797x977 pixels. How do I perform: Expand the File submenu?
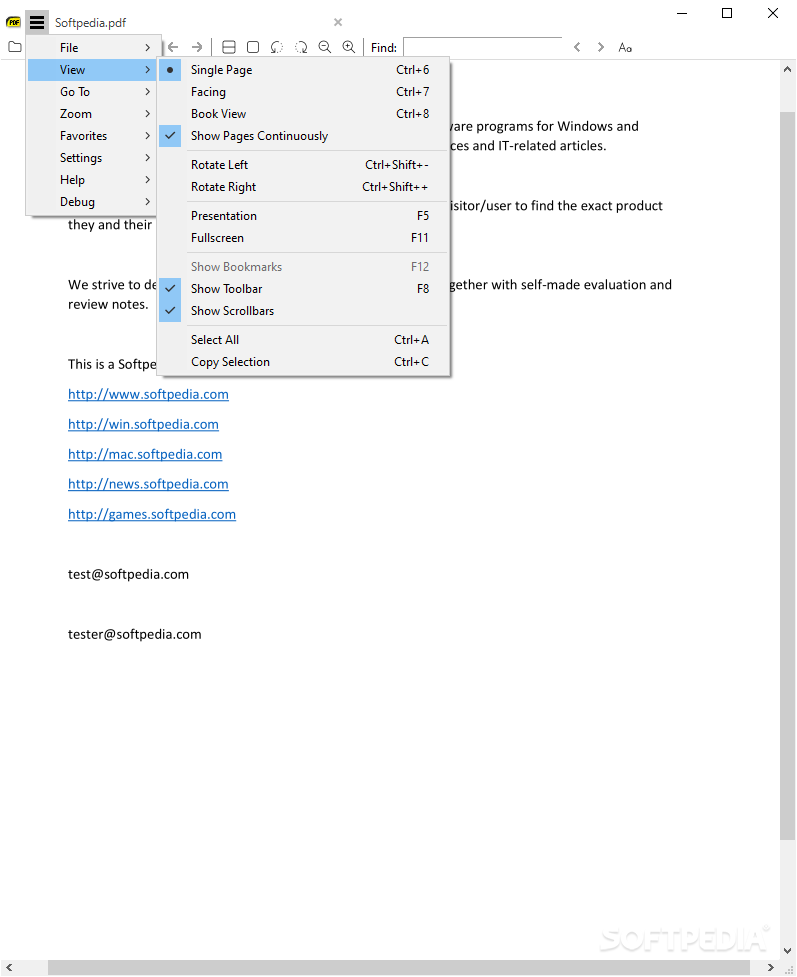pos(91,47)
